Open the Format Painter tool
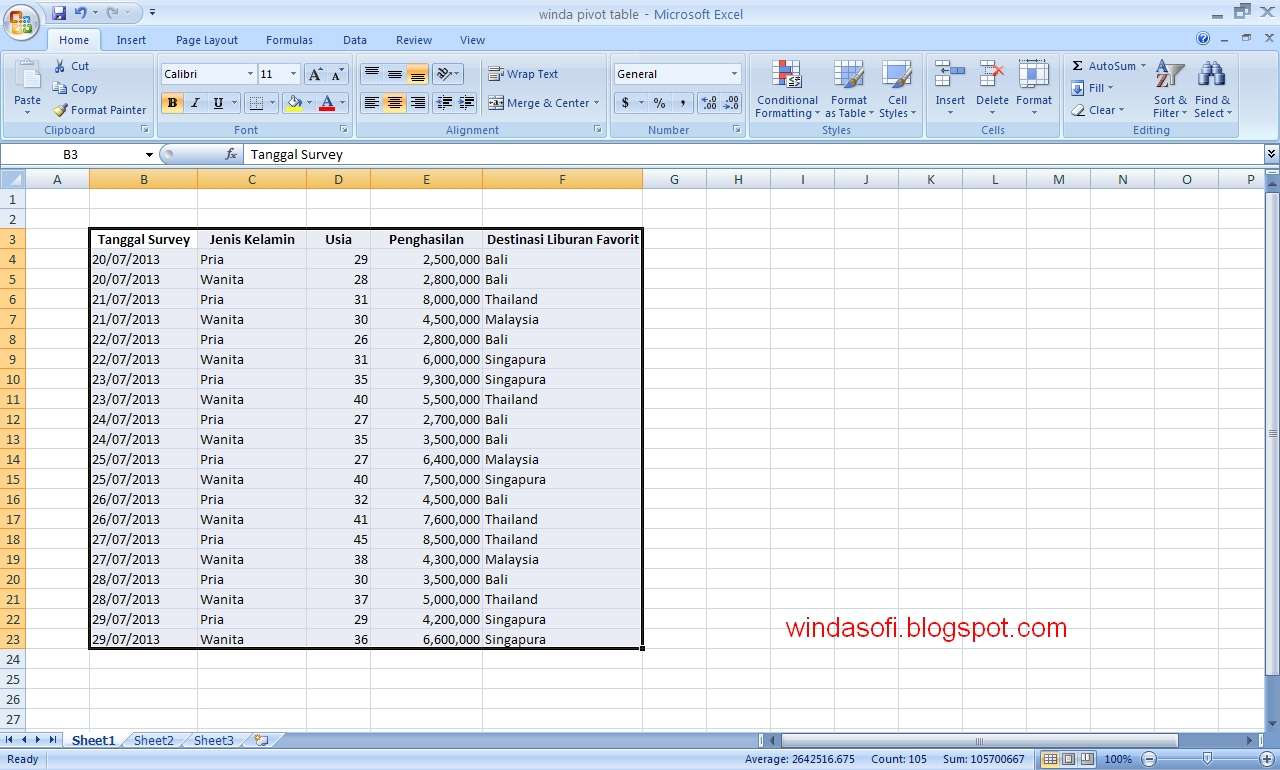Image resolution: width=1280 pixels, height=770 pixels. pos(100,110)
